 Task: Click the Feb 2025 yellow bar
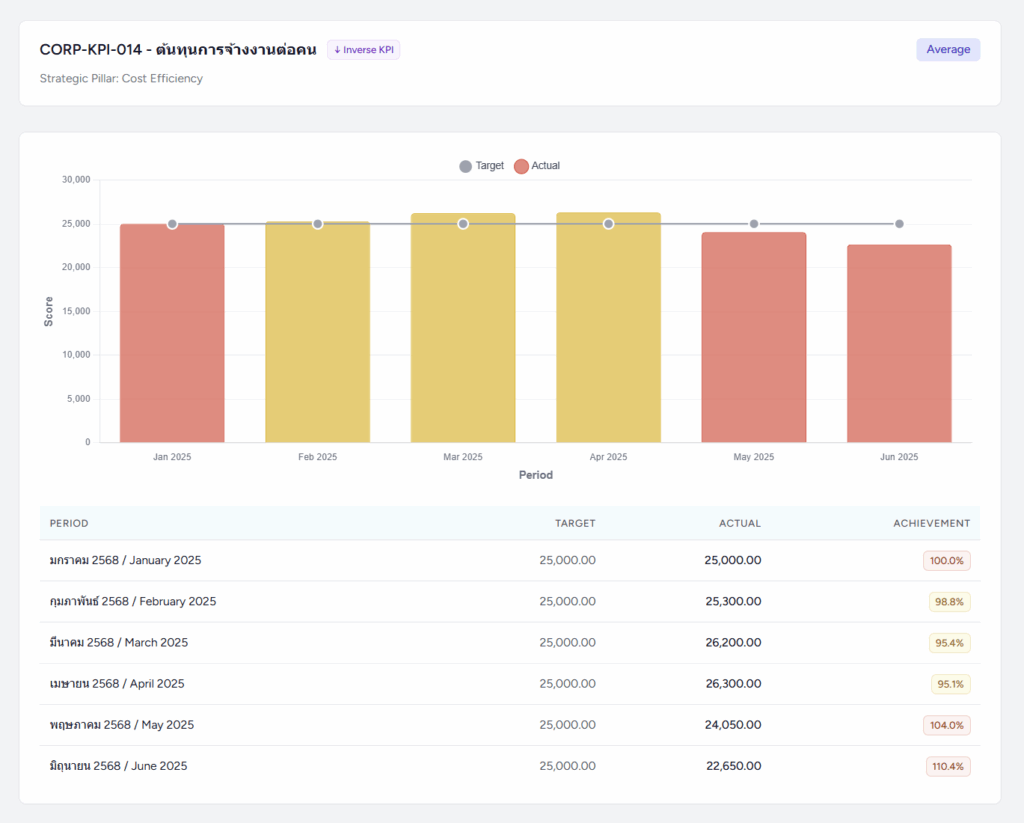point(317,335)
